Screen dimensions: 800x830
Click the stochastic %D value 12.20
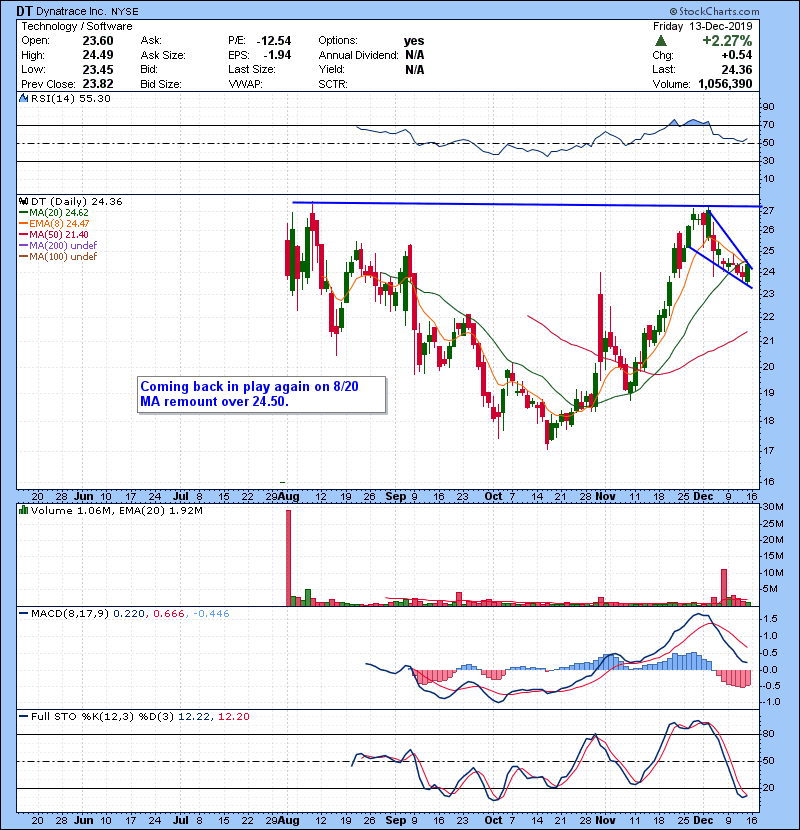click(233, 716)
